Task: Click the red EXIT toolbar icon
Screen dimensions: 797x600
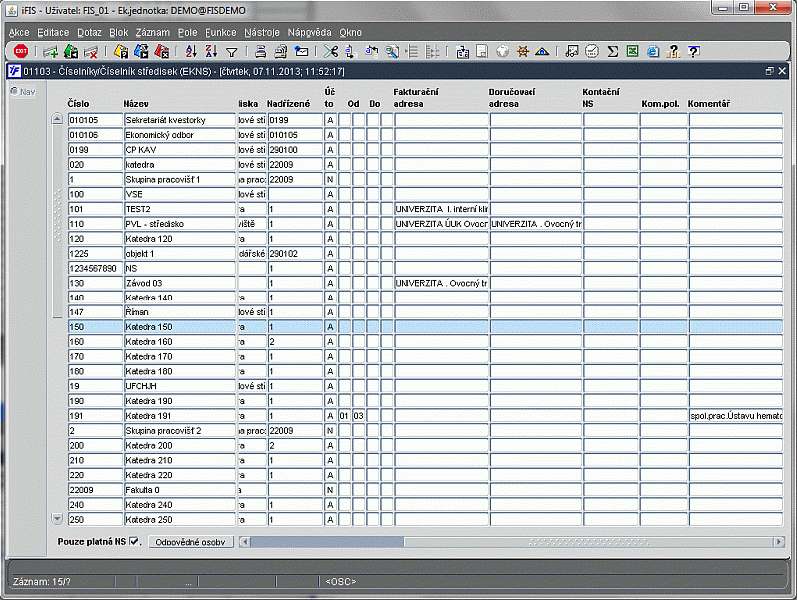Action: click(21, 51)
